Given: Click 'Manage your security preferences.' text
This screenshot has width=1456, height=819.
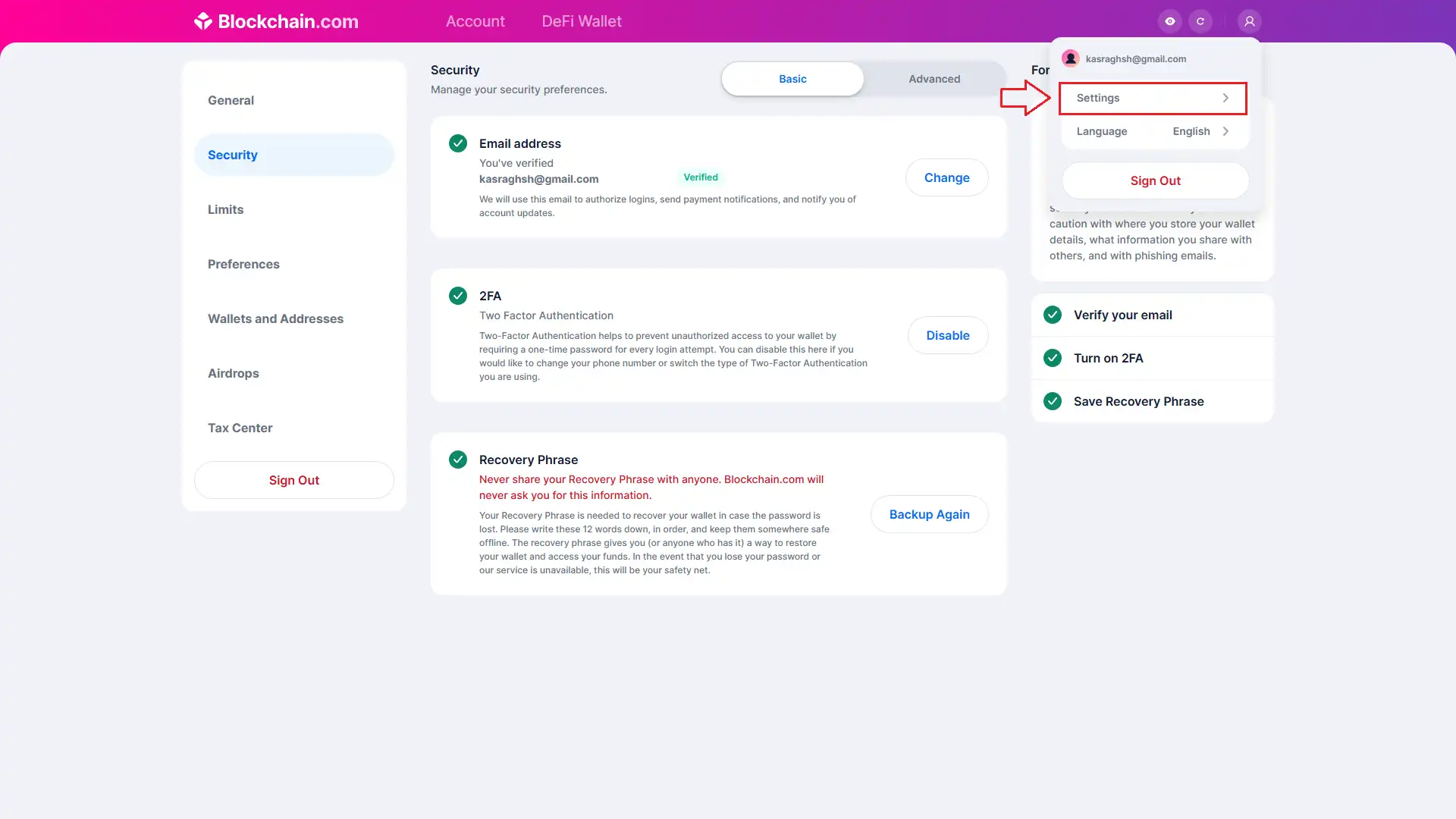Looking at the screenshot, I should [x=519, y=89].
